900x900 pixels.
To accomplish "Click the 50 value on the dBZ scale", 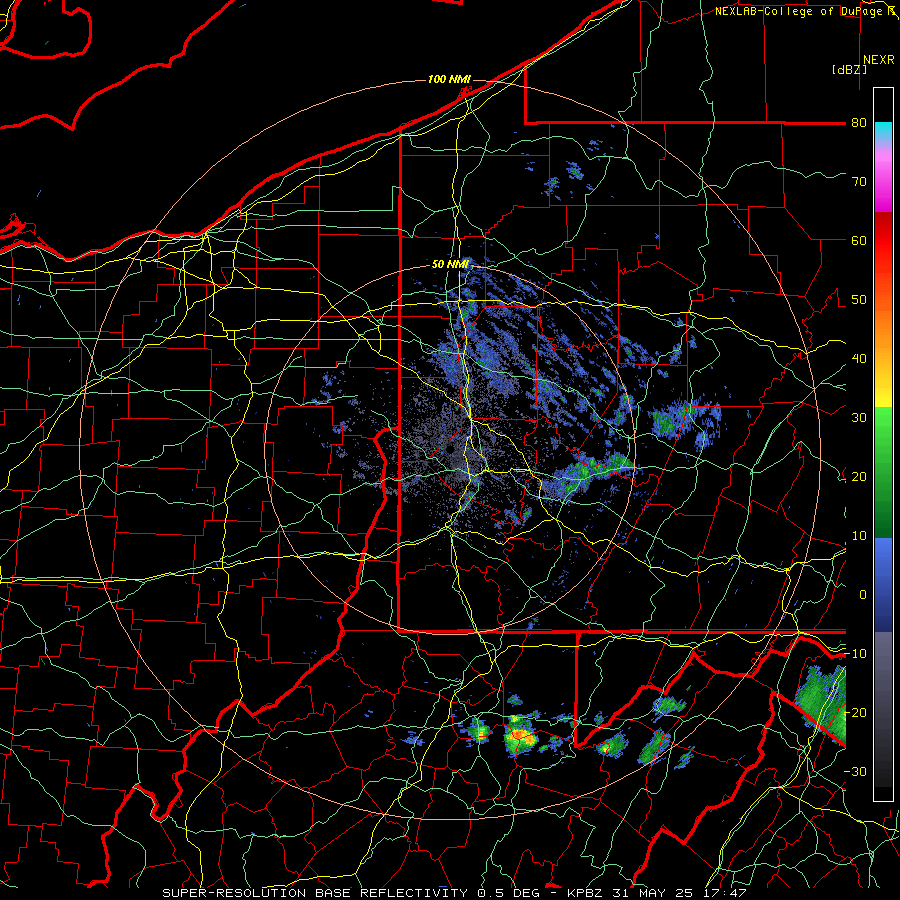I will click(x=859, y=300).
